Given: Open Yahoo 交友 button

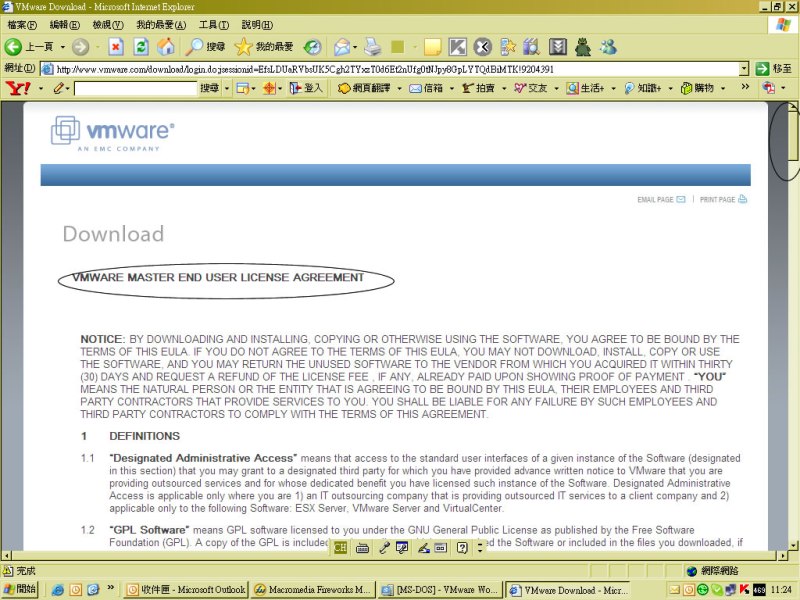Looking at the screenshot, I should 531,88.
